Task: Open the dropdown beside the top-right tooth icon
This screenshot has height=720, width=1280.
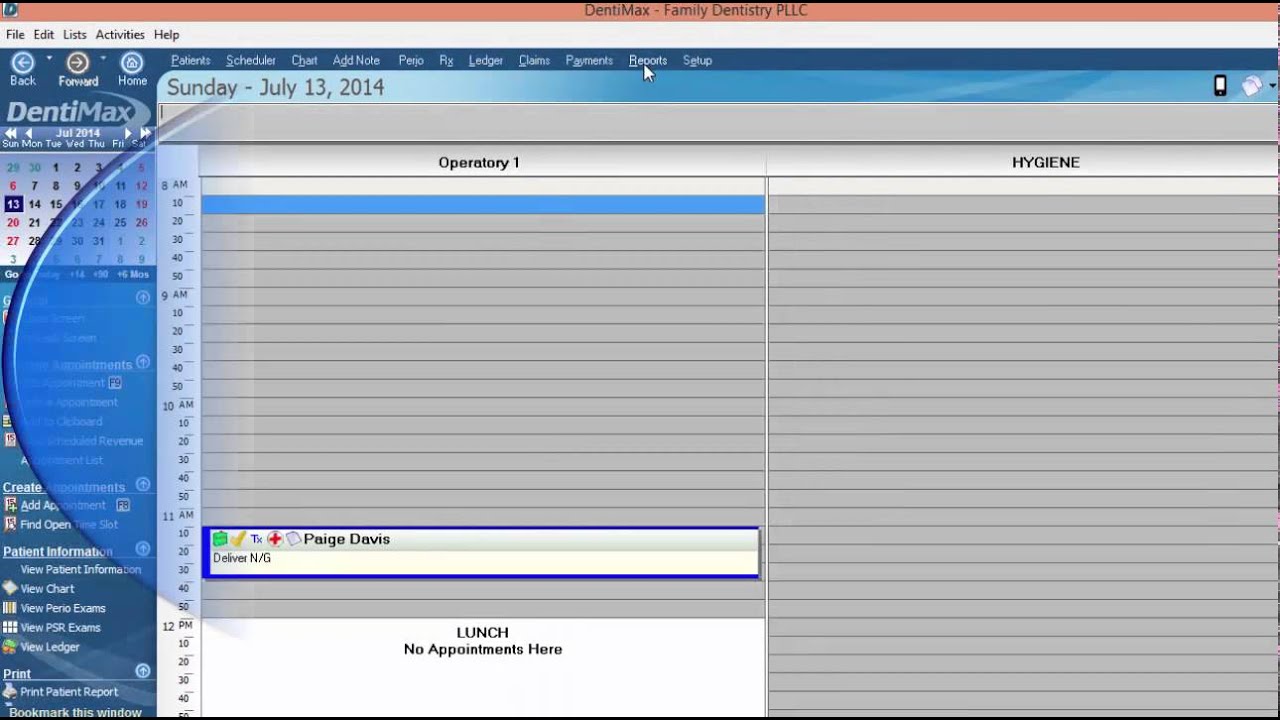Action: (x=1272, y=86)
